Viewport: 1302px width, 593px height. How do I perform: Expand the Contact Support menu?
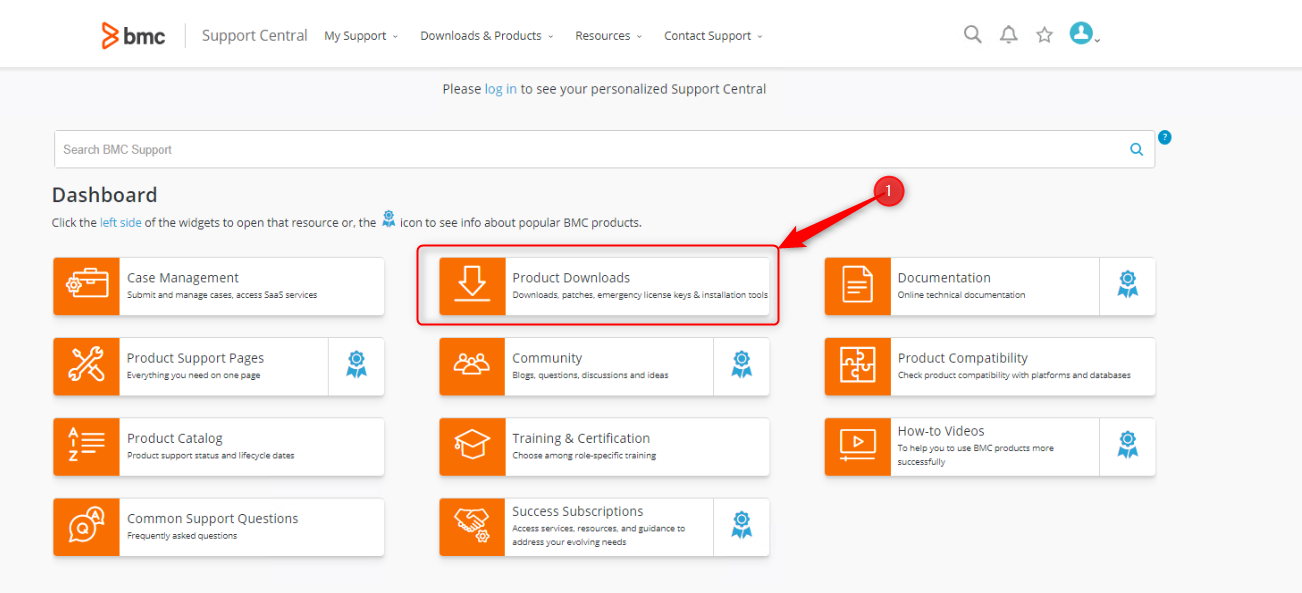click(x=713, y=36)
